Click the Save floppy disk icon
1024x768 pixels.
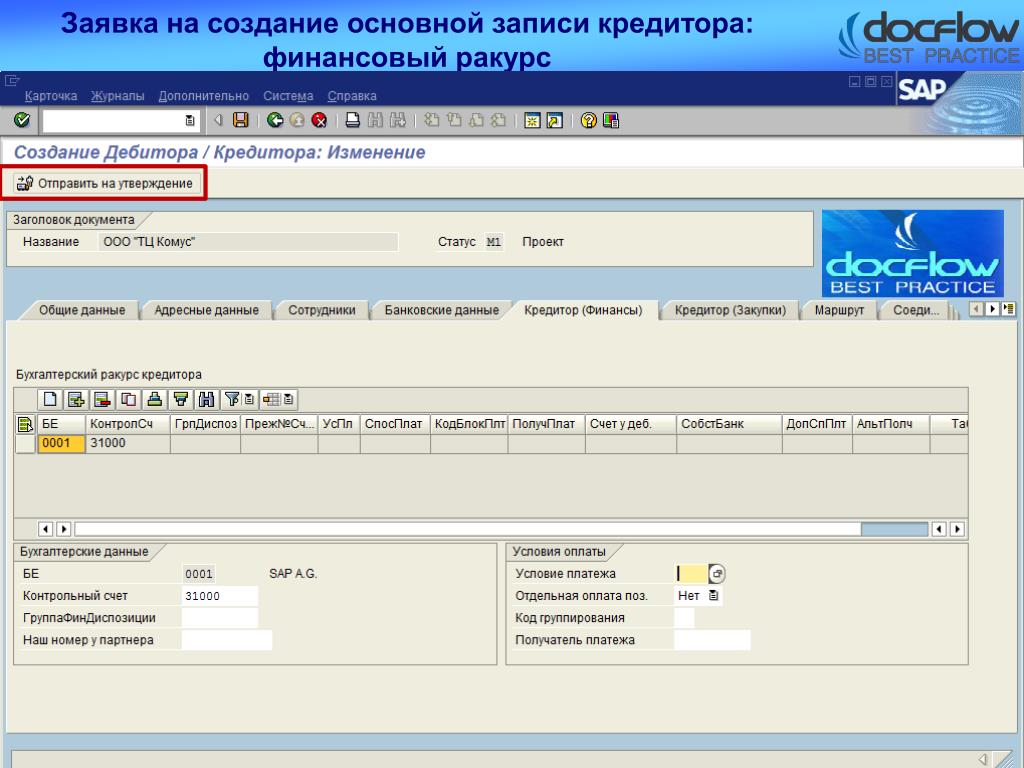(240, 120)
